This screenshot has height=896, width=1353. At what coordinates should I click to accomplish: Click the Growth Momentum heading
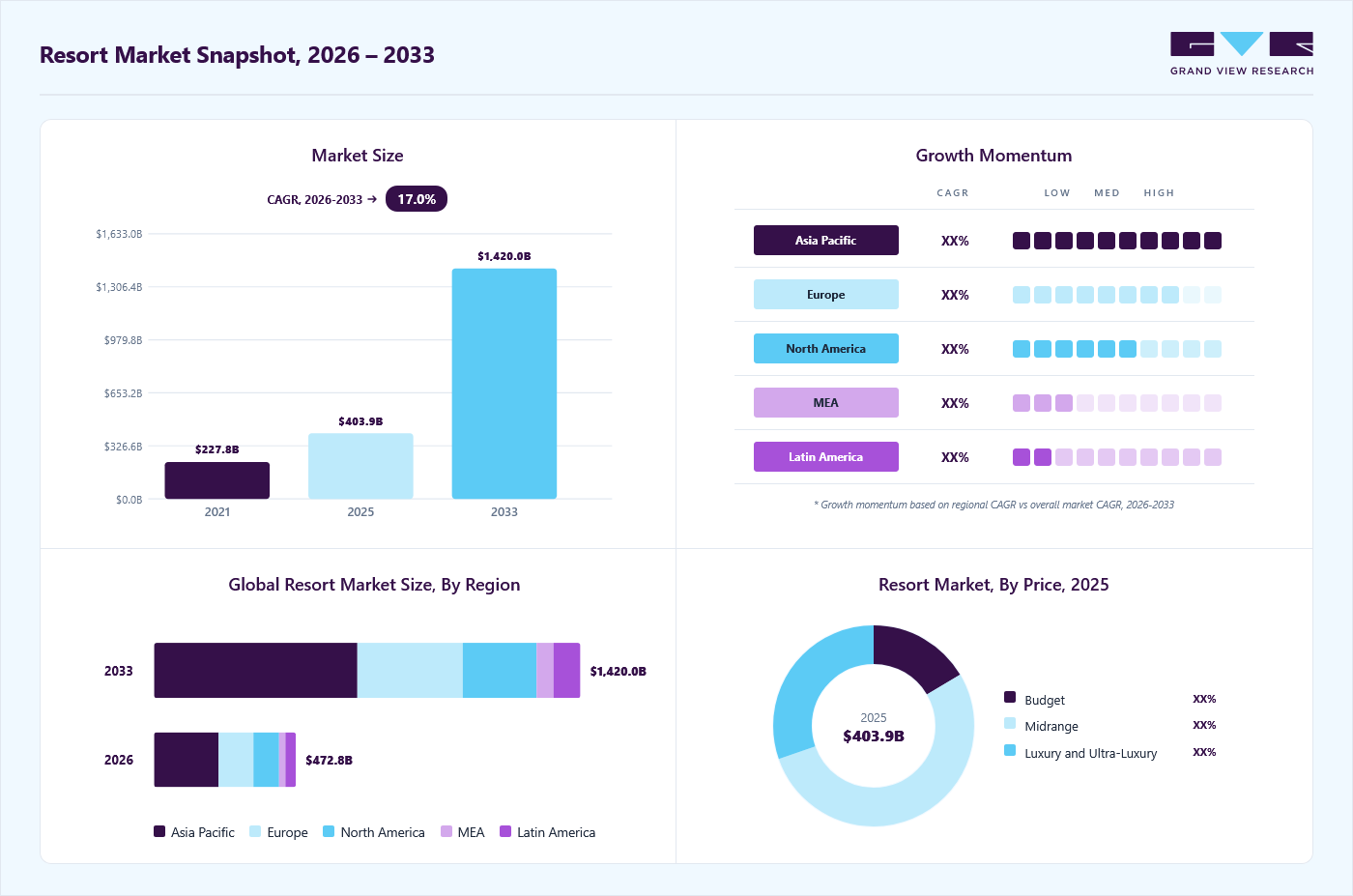pos(993,156)
